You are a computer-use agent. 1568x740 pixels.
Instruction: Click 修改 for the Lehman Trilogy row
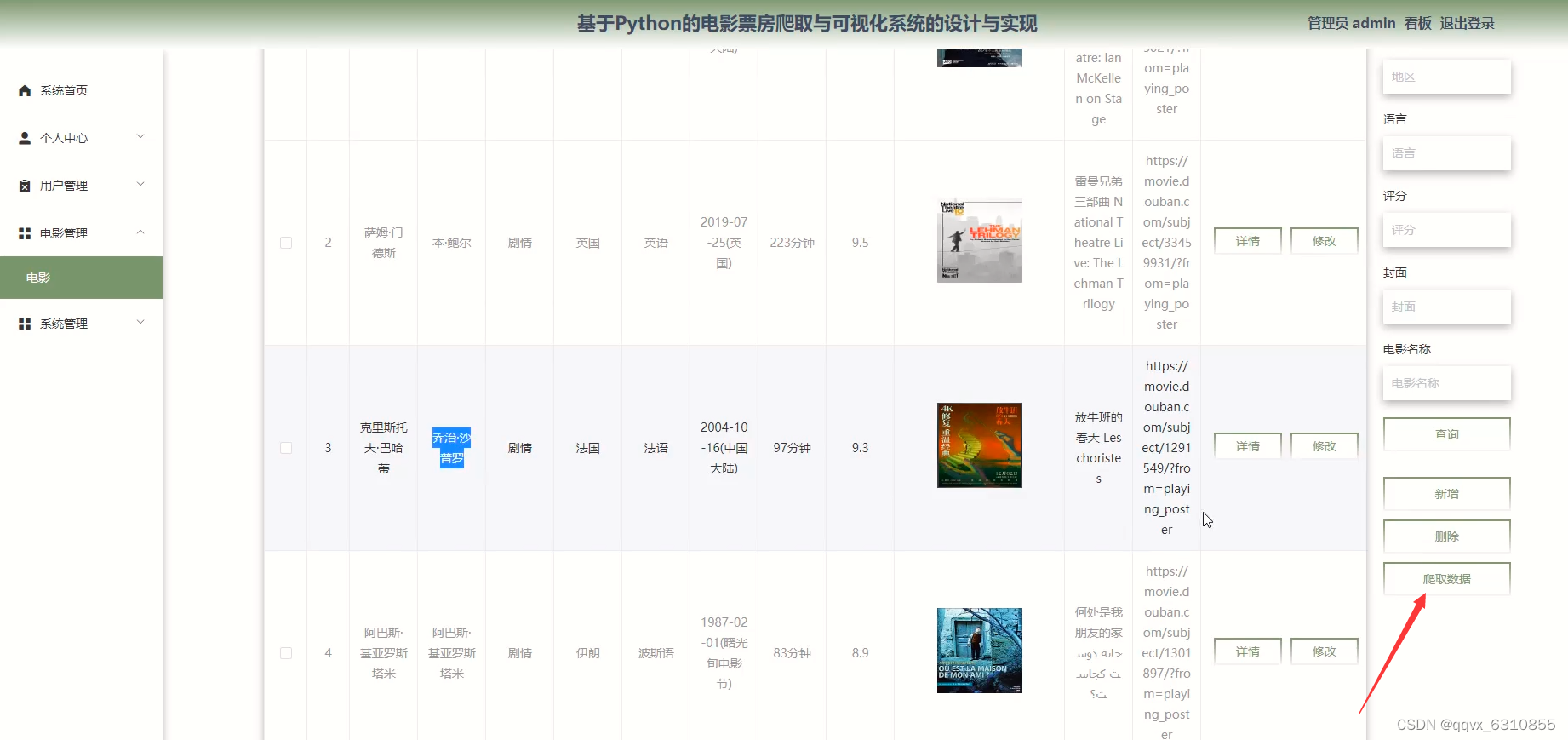(x=1325, y=241)
